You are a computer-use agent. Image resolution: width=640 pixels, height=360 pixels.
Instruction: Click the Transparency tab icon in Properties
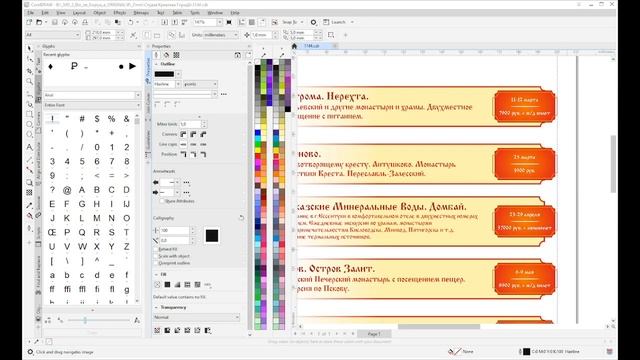coord(176,55)
